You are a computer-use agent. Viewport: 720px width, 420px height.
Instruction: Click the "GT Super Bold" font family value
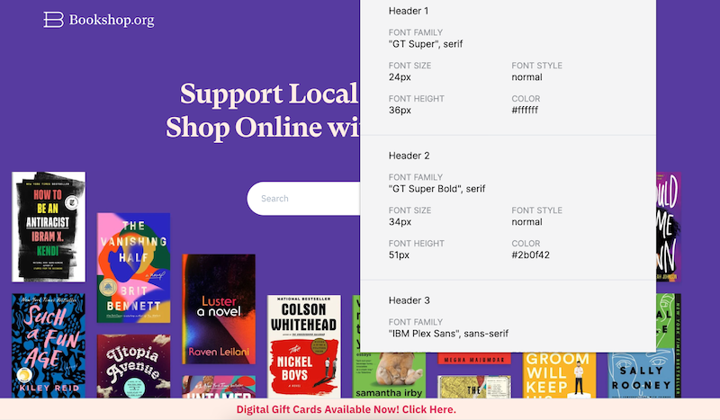437,189
